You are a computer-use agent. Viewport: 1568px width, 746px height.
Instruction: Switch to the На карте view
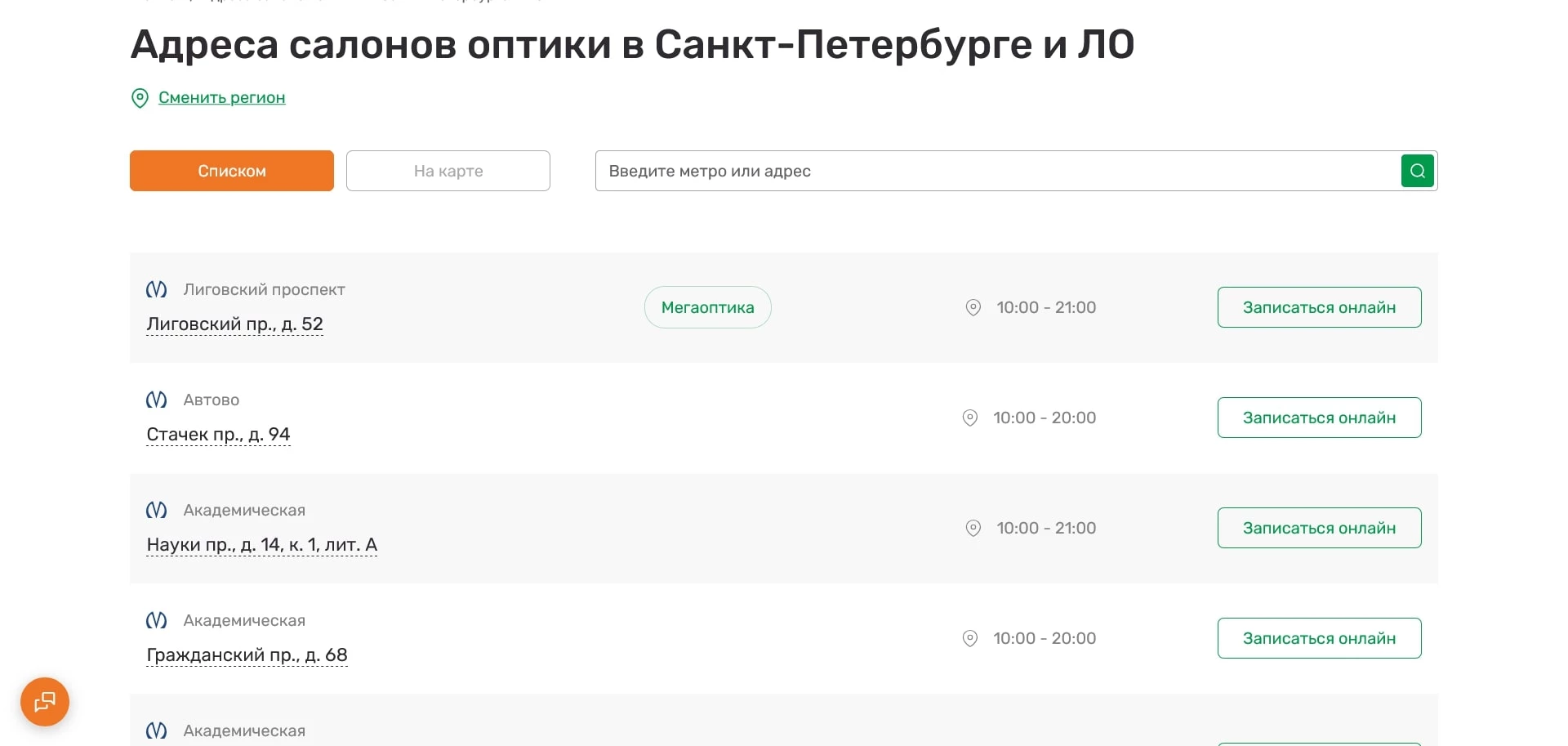(448, 171)
